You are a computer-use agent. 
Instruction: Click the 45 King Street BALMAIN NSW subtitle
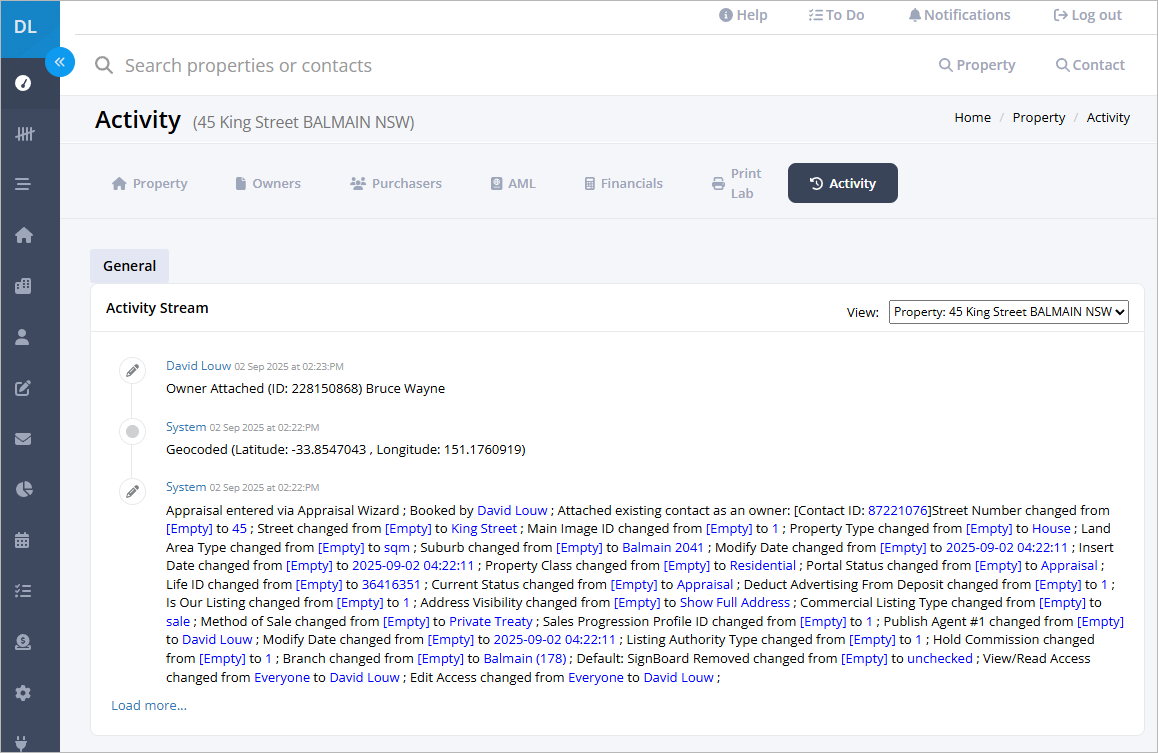(x=304, y=122)
